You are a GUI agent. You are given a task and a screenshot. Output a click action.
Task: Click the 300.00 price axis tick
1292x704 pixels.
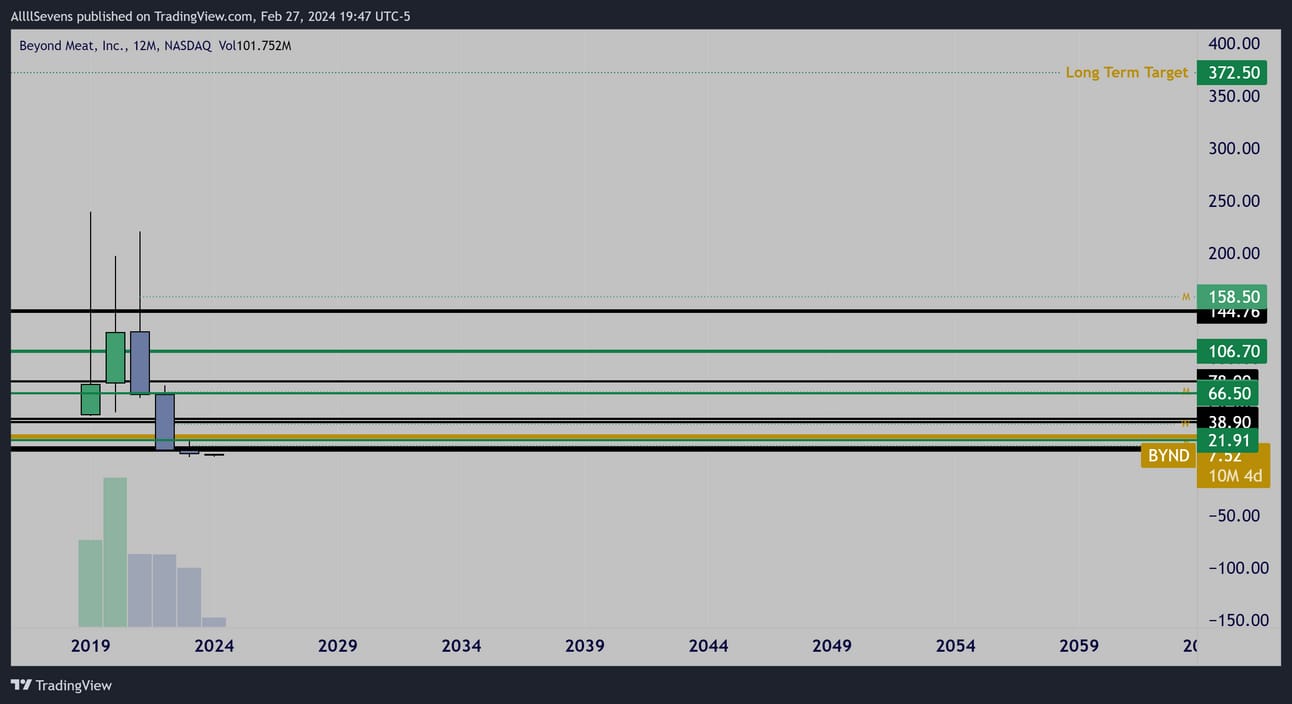click(x=1234, y=148)
